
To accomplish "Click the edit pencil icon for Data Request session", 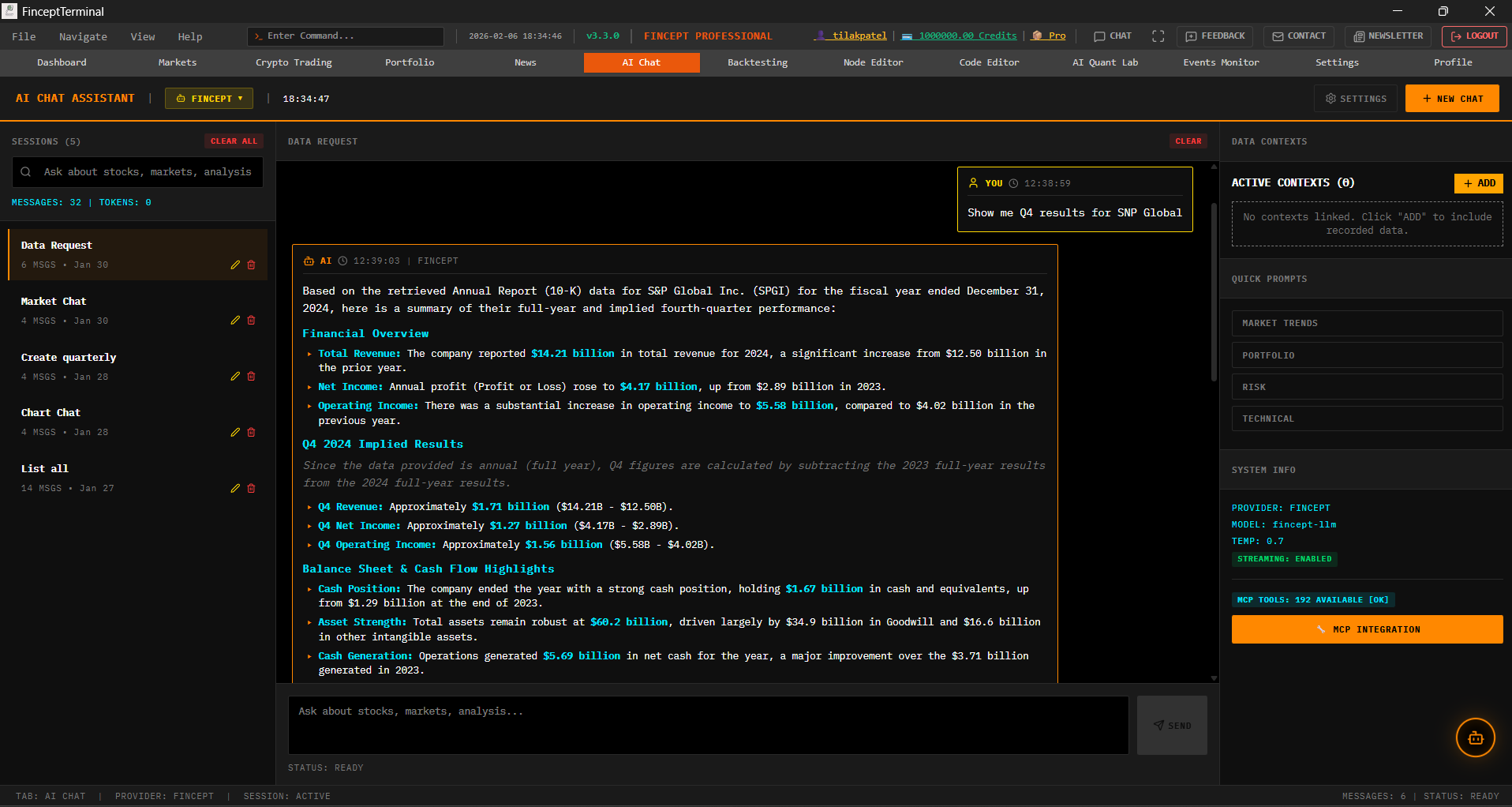I will pos(235,265).
